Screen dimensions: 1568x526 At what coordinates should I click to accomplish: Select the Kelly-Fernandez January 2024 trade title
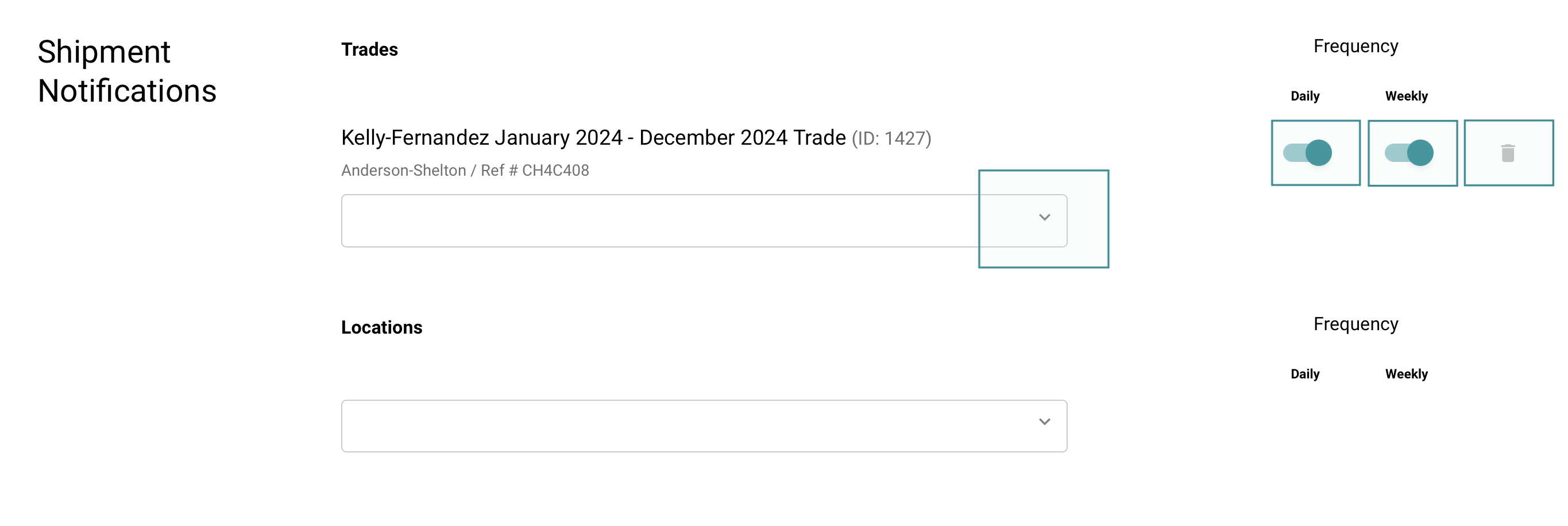[593, 138]
